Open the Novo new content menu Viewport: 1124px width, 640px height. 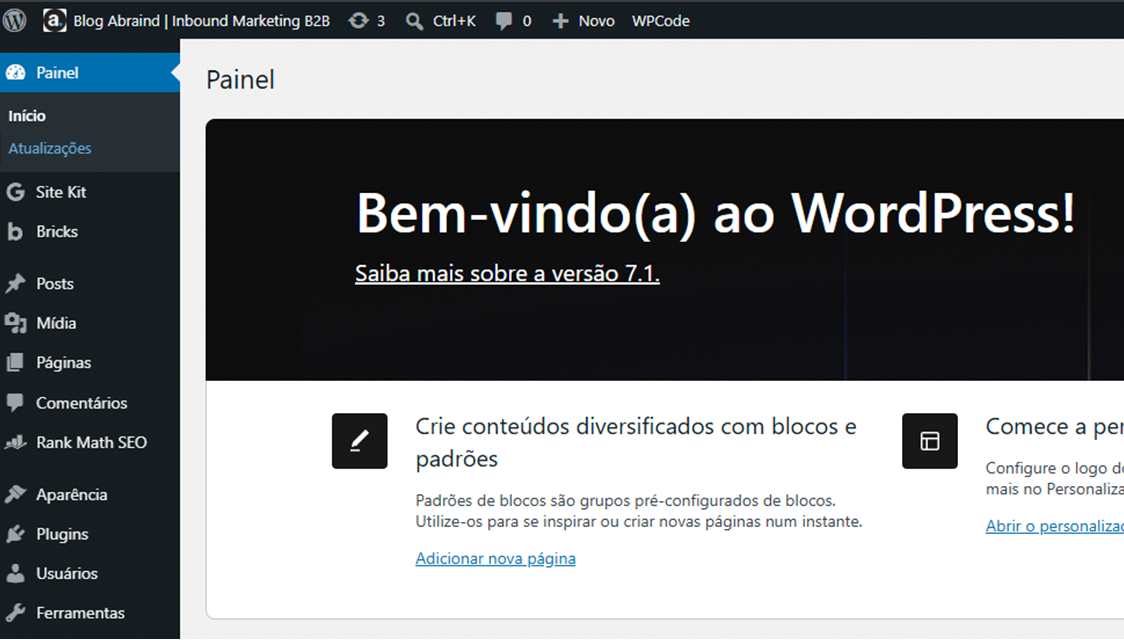click(x=596, y=22)
